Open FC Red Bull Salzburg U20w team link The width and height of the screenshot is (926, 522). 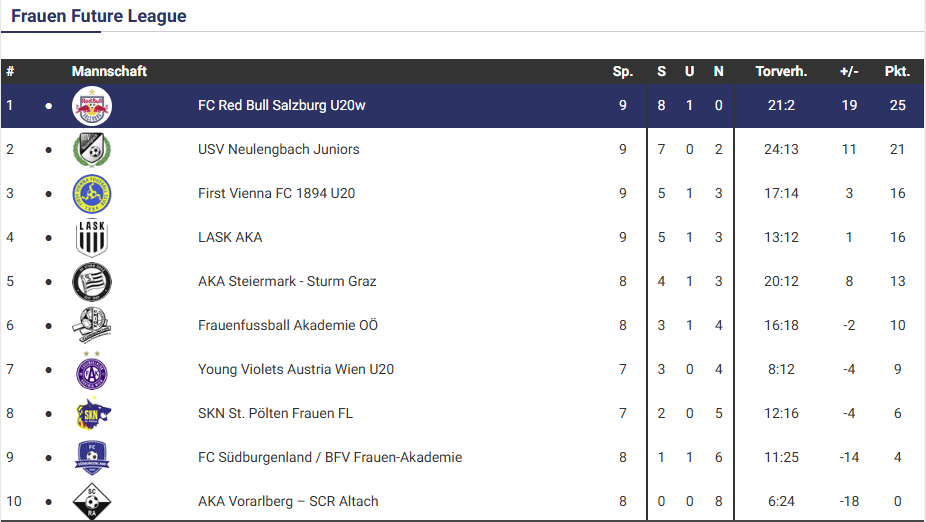[x=282, y=106]
